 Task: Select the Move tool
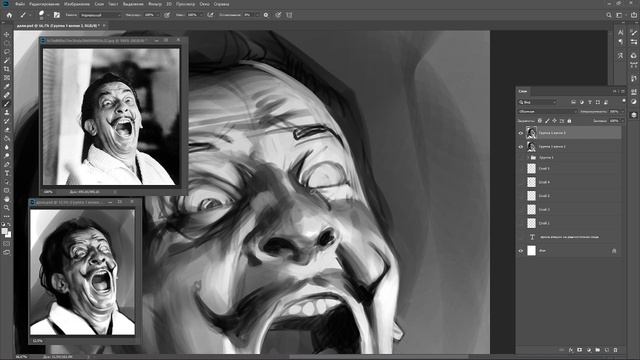(x=7, y=34)
